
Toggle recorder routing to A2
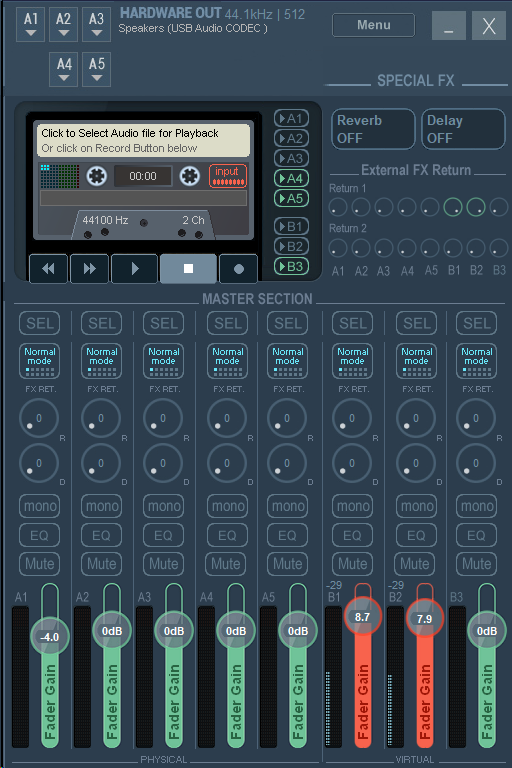(x=292, y=139)
